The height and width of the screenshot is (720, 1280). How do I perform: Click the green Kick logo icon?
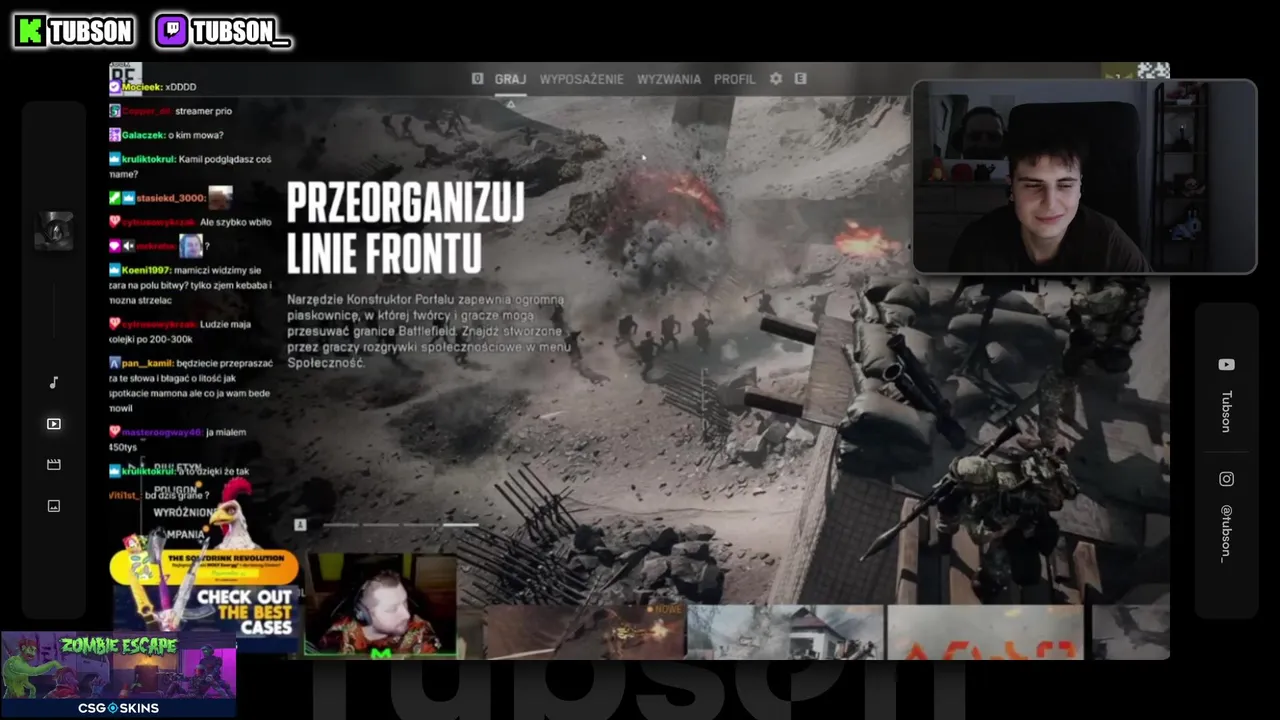(x=31, y=31)
